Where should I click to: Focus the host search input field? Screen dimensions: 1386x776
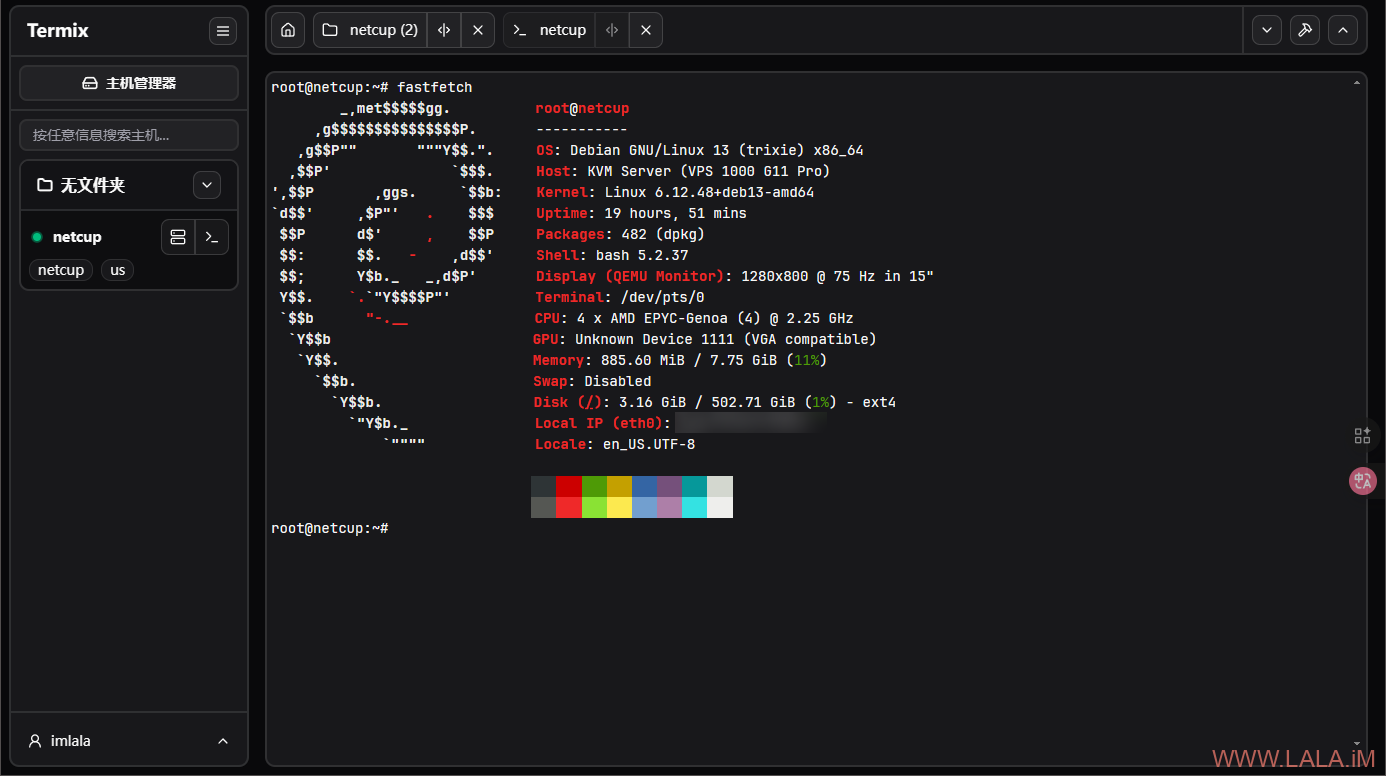129,135
